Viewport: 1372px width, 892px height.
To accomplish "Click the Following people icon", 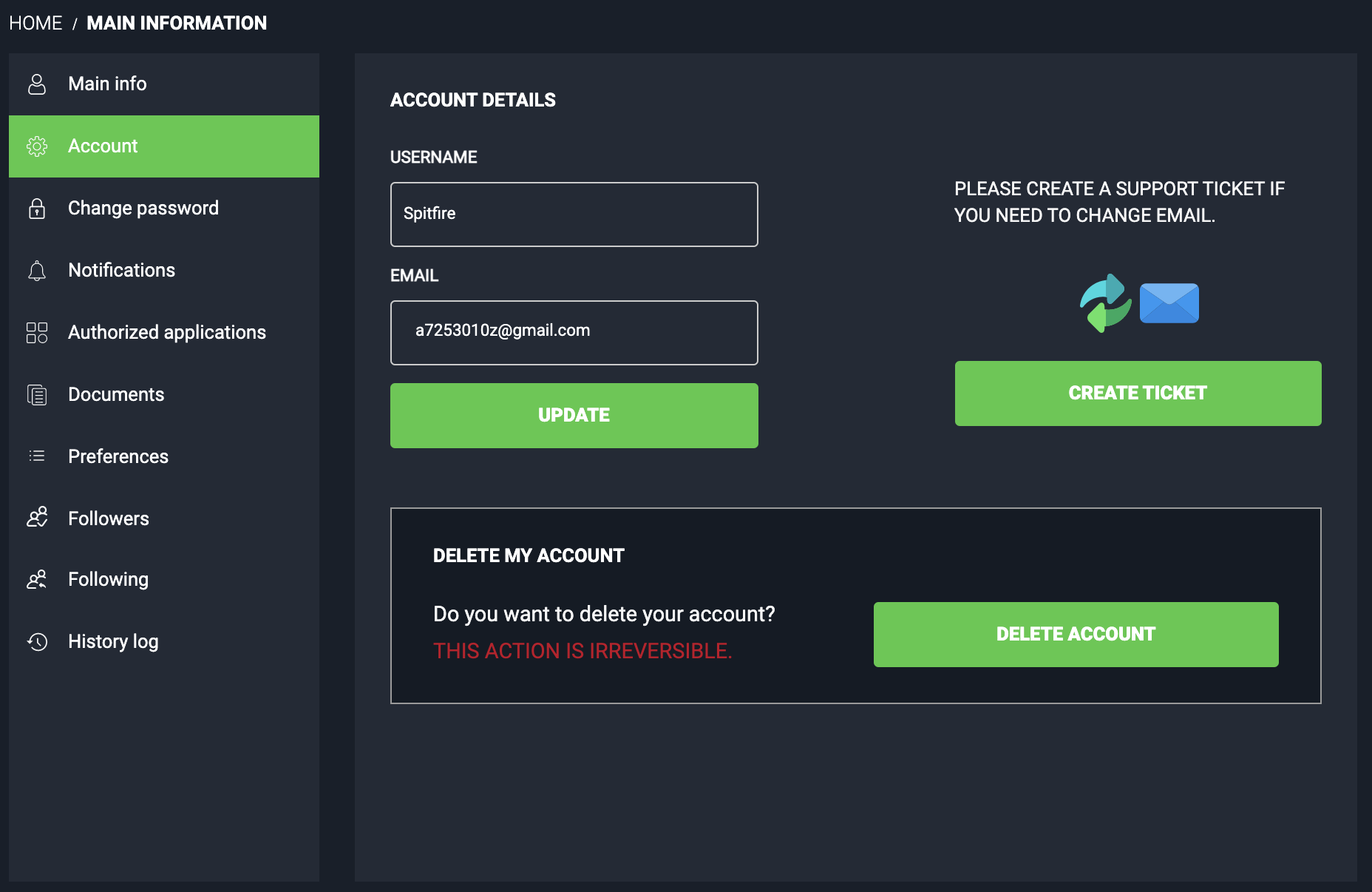I will pos(37,580).
